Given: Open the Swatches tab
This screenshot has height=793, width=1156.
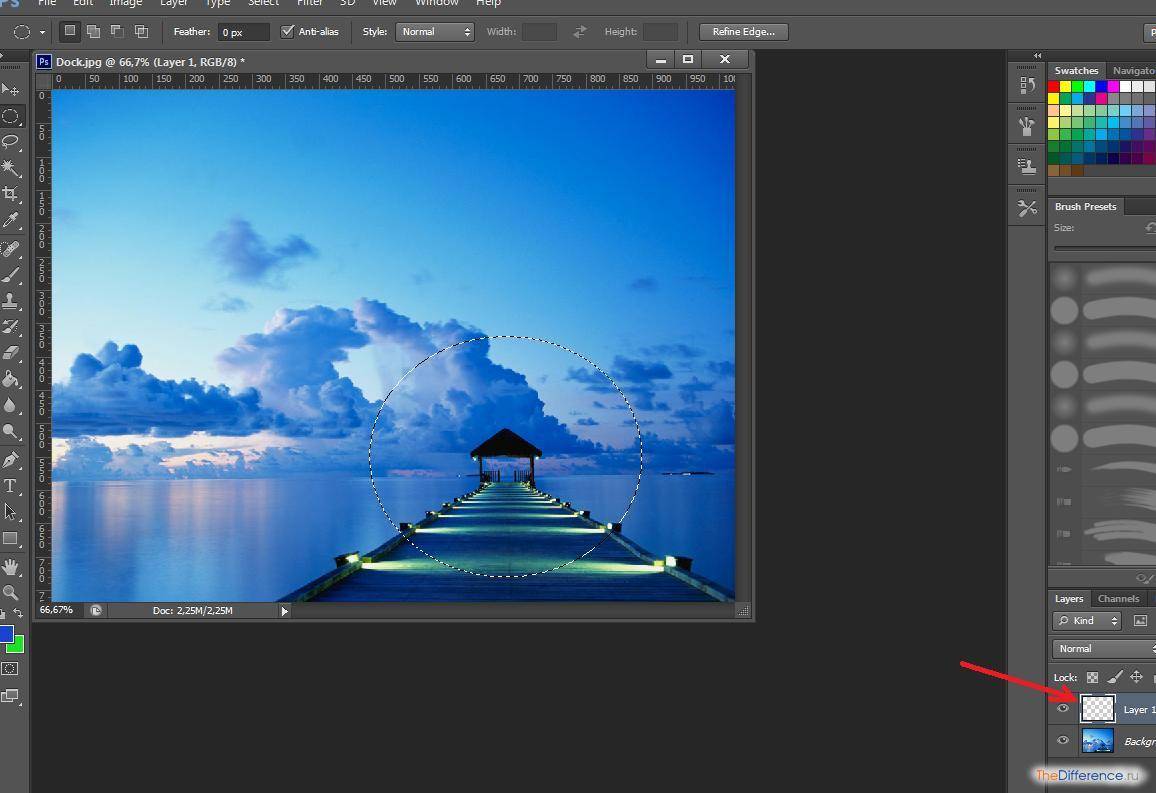Looking at the screenshot, I should click(1076, 71).
